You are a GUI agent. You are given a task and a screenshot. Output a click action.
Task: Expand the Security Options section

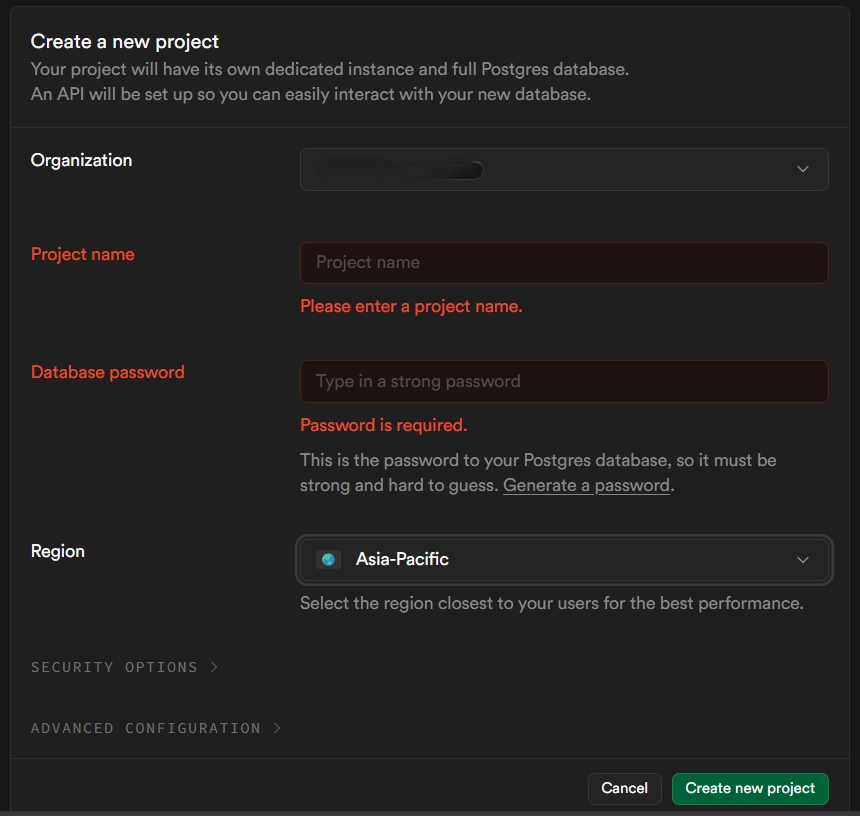coord(115,667)
